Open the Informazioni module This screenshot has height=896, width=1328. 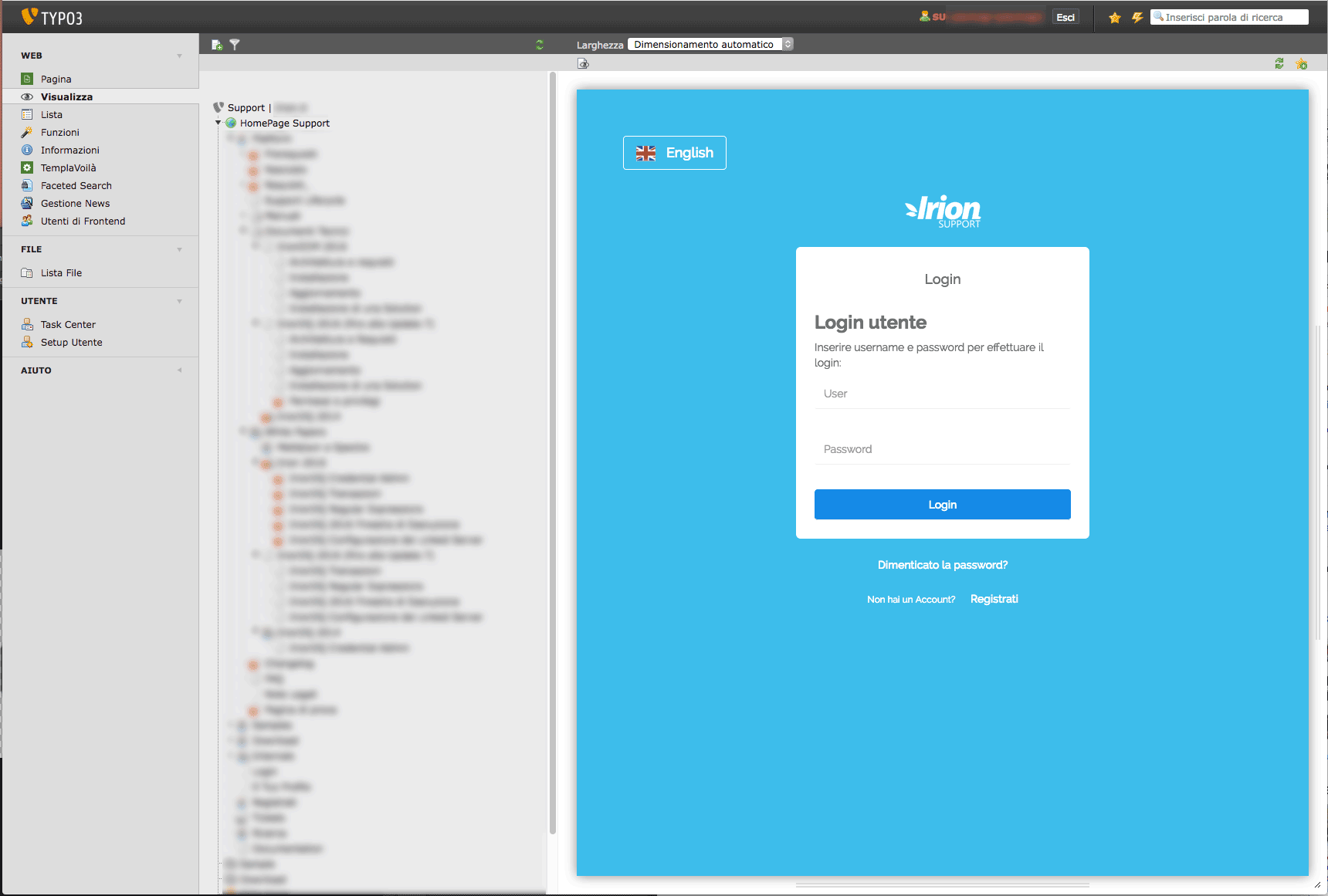tap(70, 150)
